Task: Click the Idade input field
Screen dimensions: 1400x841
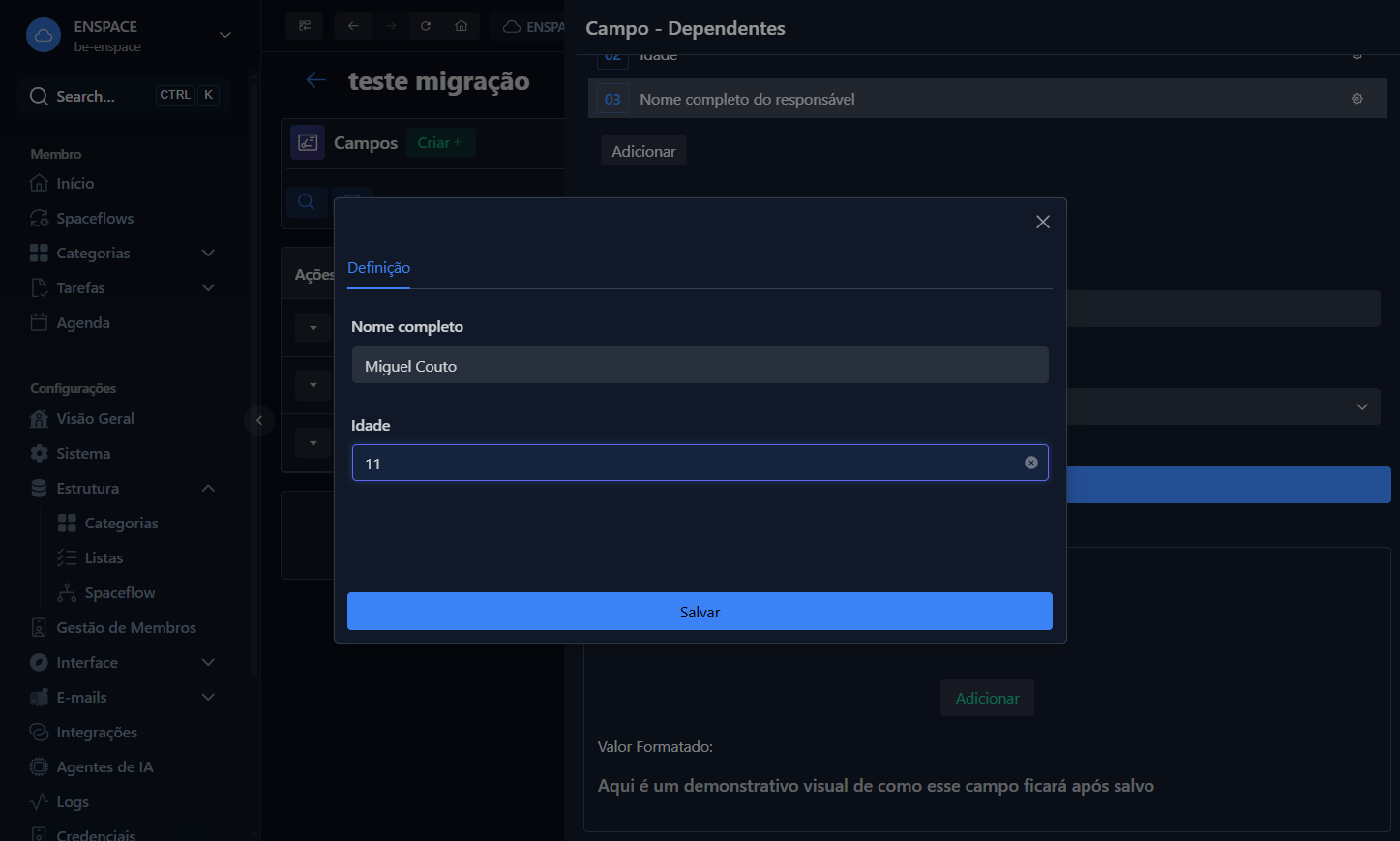Action: tap(700, 464)
